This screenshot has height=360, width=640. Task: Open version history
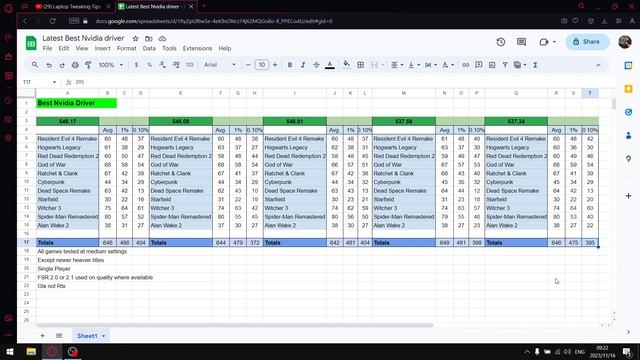click(501, 42)
